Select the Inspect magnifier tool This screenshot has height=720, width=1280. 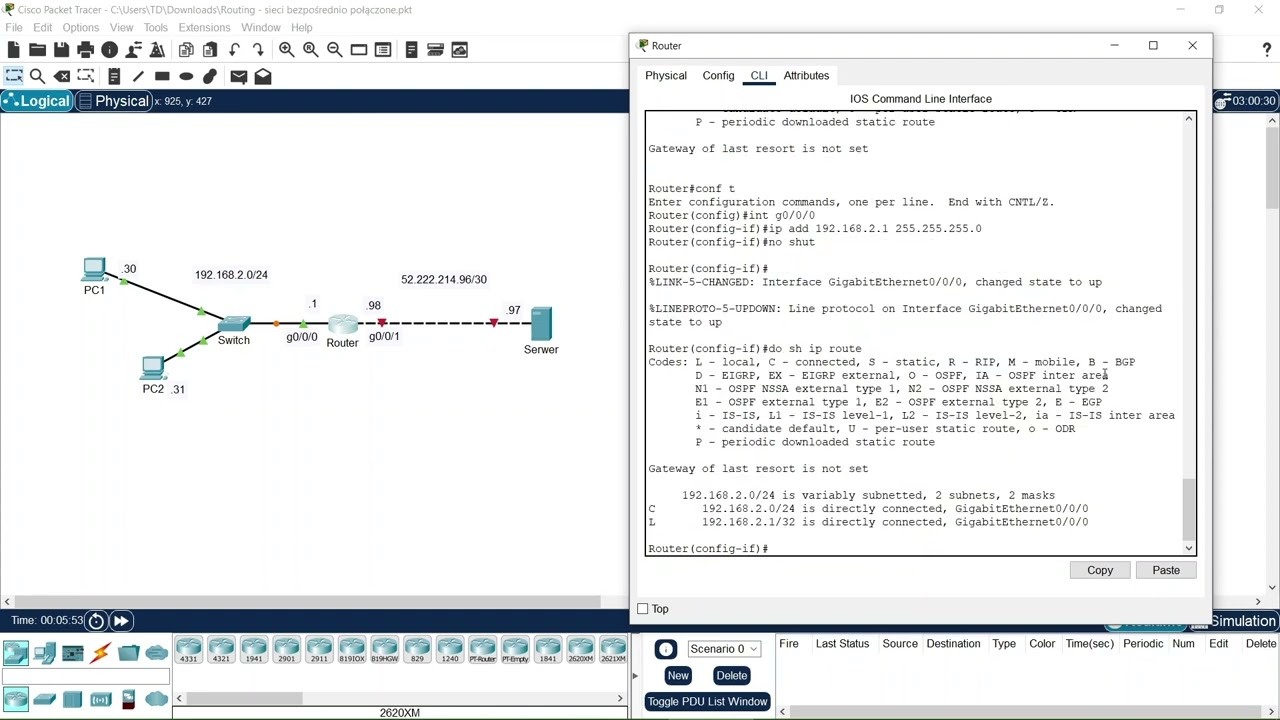pyautogui.click(x=37, y=76)
